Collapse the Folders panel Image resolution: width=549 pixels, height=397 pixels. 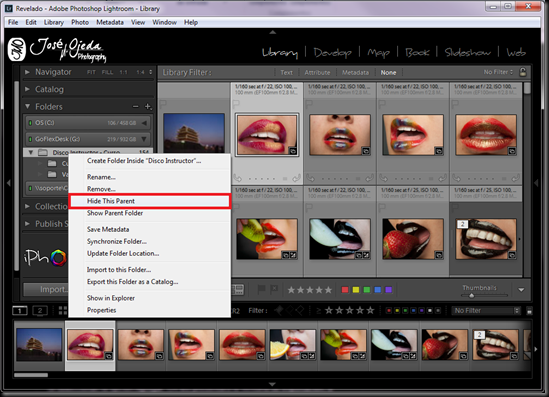point(27,106)
